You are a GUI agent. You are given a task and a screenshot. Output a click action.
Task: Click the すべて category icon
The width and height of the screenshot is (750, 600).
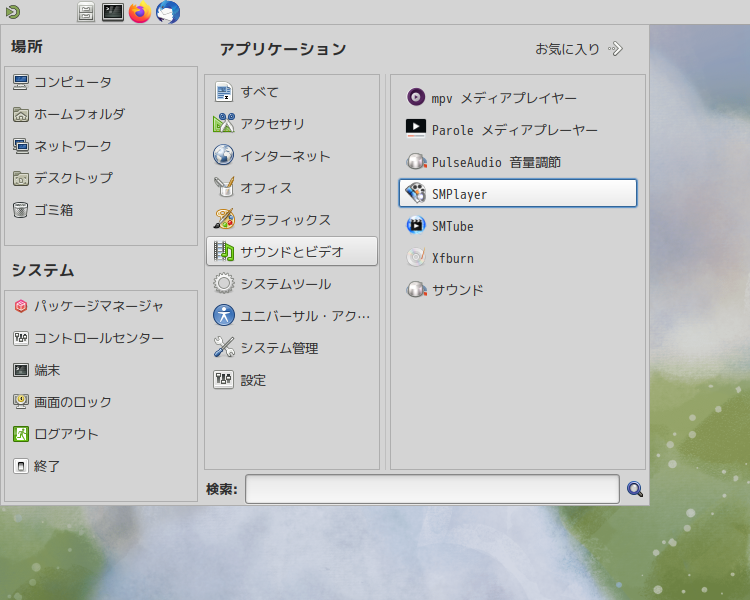coord(223,91)
